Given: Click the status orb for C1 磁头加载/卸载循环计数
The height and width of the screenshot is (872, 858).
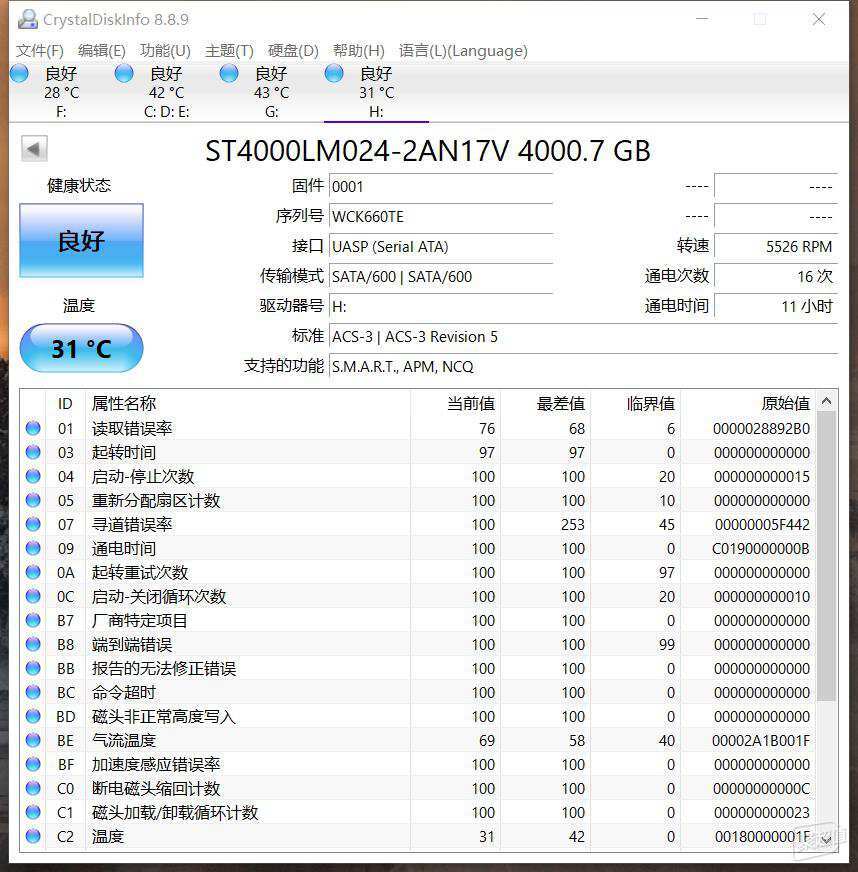Looking at the screenshot, I should click(33, 812).
